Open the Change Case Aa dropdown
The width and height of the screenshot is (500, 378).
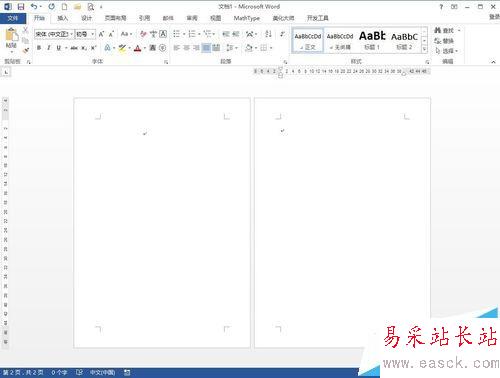[x=126, y=34]
